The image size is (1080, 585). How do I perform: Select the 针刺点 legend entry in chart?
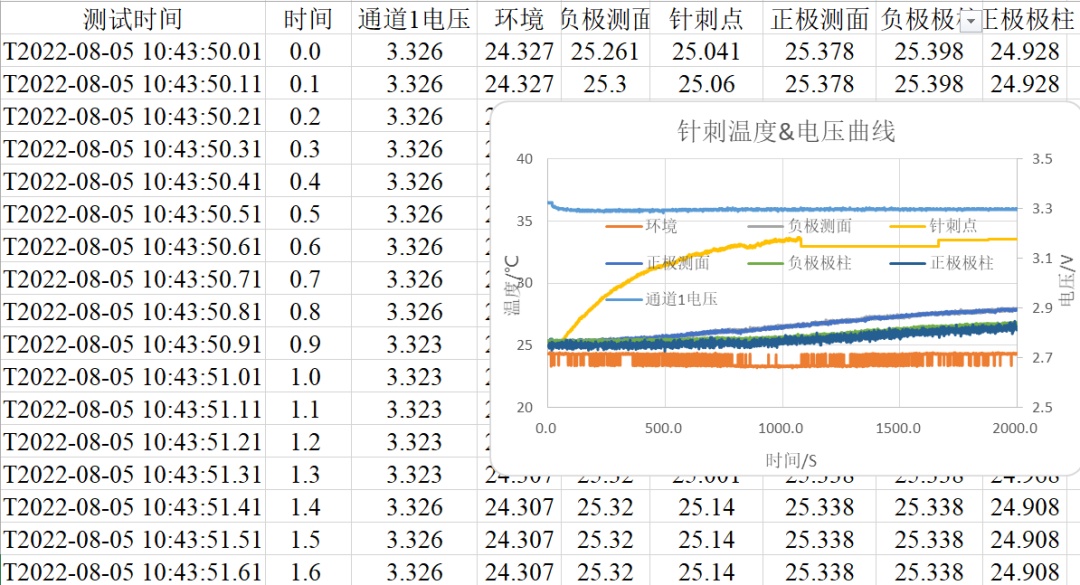click(x=953, y=227)
